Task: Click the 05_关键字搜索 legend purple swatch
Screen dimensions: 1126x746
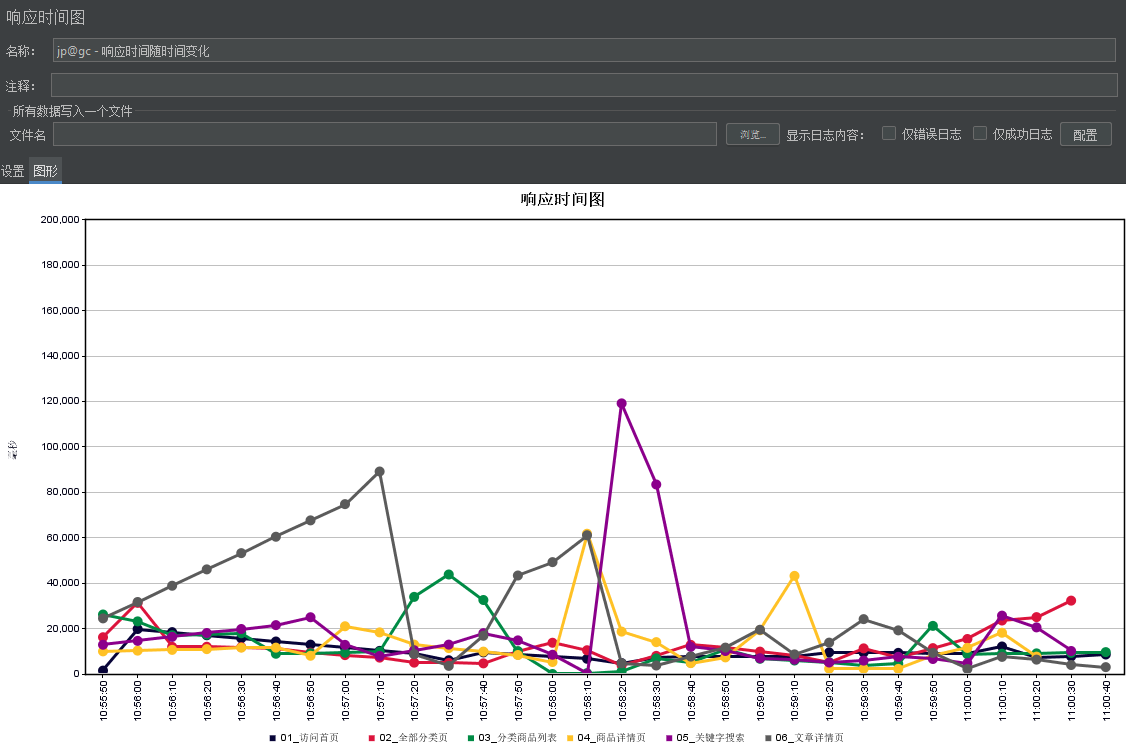Action: (669, 737)
